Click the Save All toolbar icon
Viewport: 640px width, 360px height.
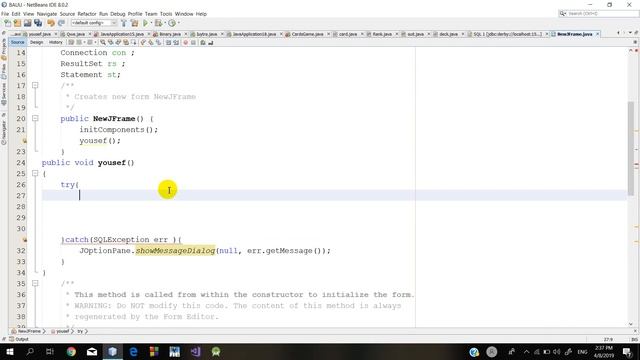(x=38, y=23)
